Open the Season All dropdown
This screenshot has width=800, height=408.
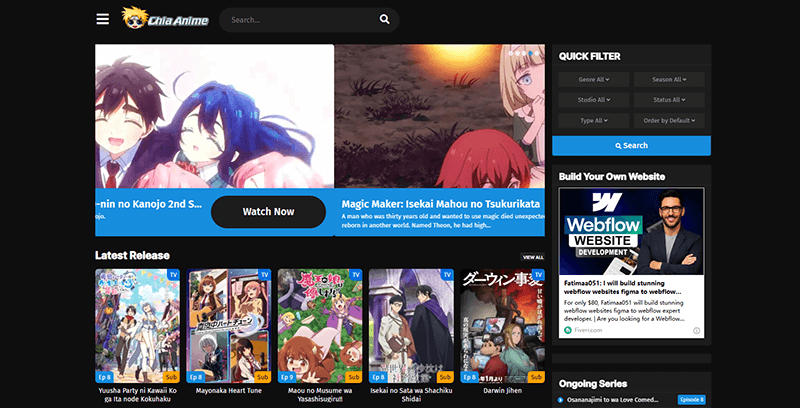click(669, 79)
